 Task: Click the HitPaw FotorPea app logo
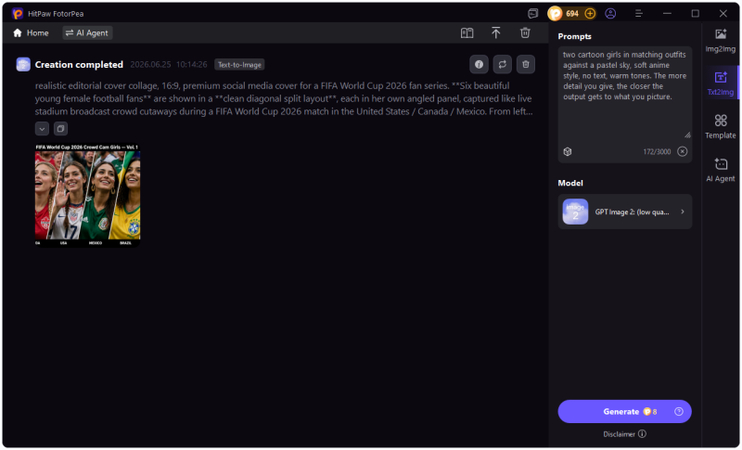point(18,14)
